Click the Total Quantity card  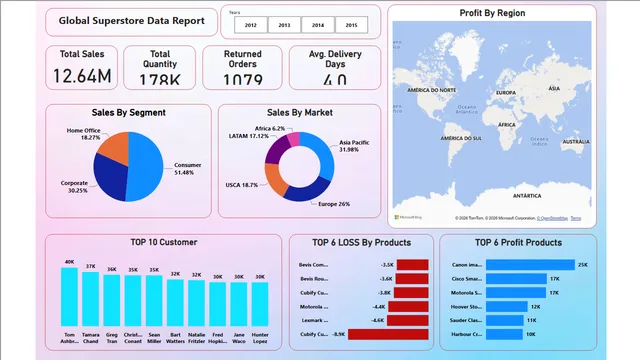[x=160, y=67]
